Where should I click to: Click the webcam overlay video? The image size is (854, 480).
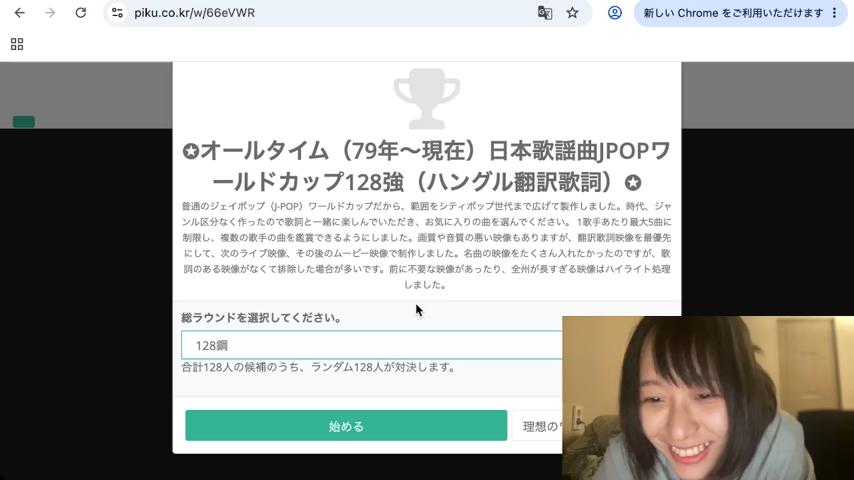click(x=708, y=398)
